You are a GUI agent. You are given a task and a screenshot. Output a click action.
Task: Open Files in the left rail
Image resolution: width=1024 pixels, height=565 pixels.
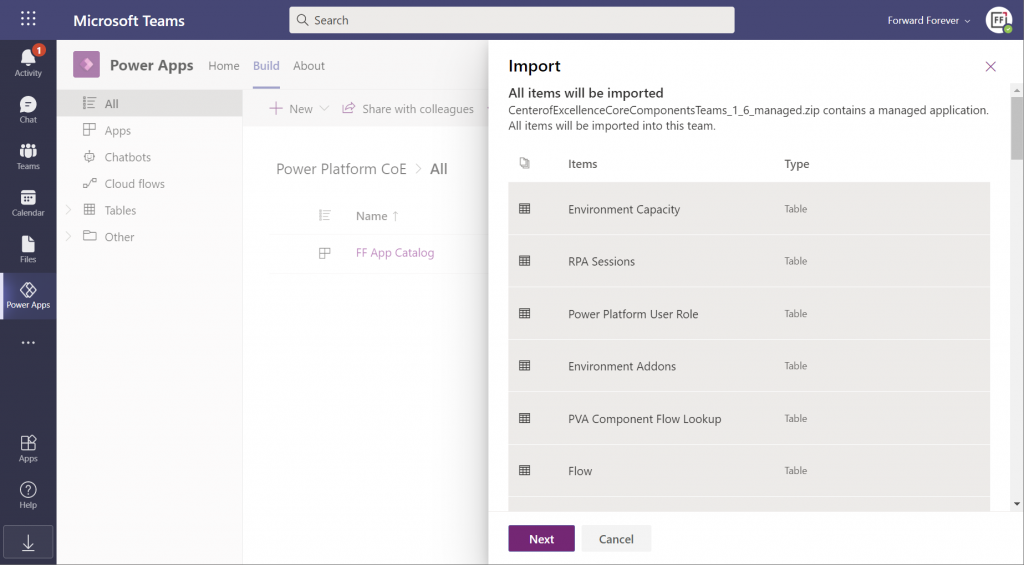tap(28, 249)
